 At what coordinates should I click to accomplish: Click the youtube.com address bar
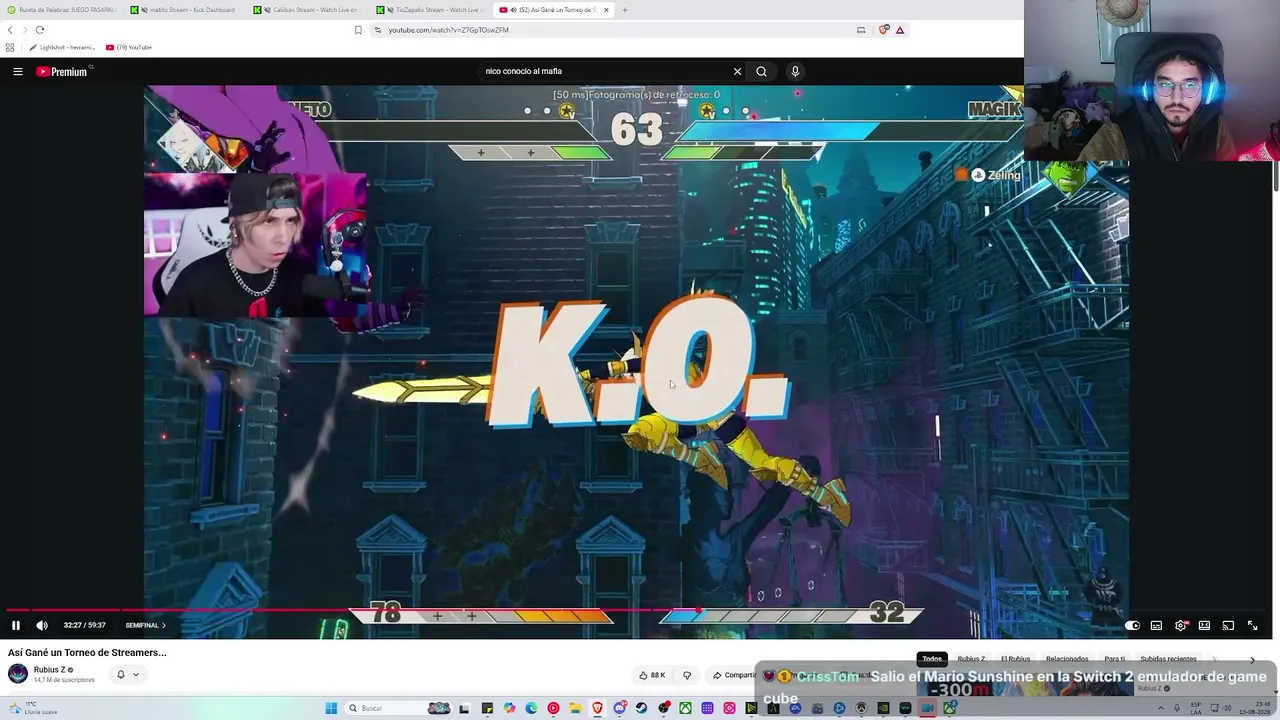coord(620,30)
